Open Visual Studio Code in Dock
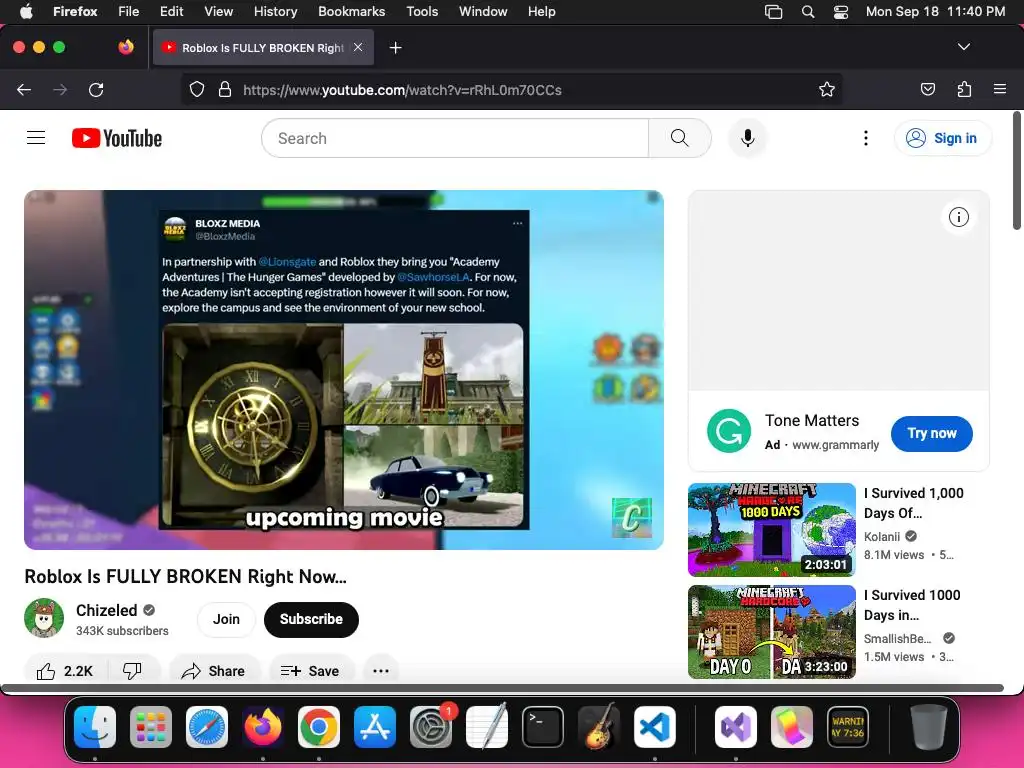Viewport: 1024px width, 768px height. pyautogui.click(x=655, y=727)
